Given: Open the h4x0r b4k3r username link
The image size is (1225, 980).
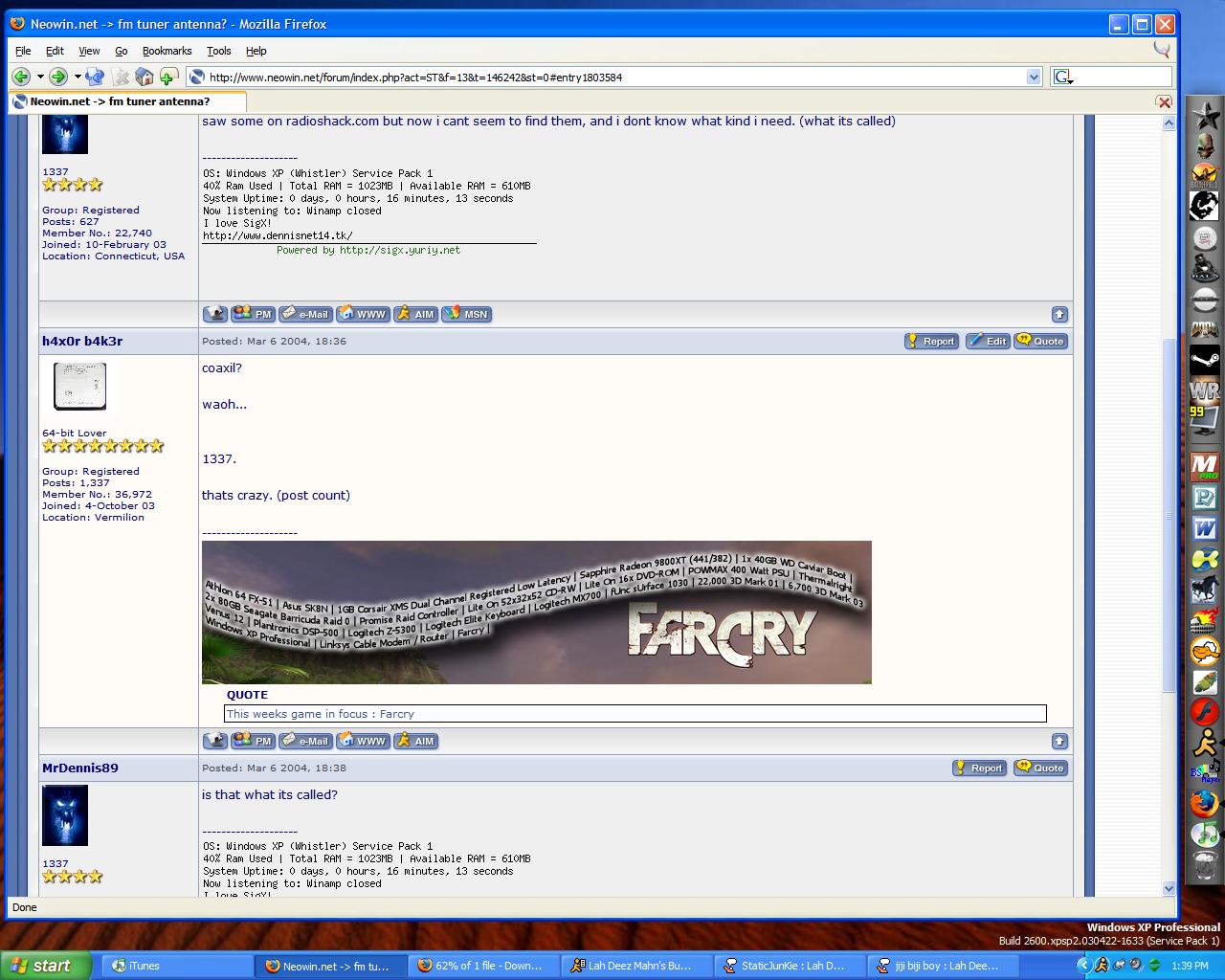Looking at the screenshot, I should pyautogui.click(x=82, y=341).
